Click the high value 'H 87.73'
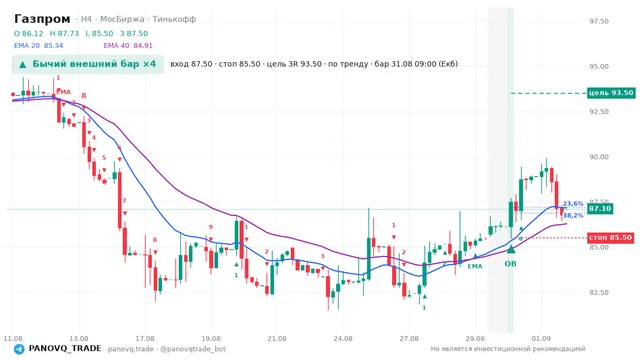This screenshot has height=360, width=640. [64, 33]
